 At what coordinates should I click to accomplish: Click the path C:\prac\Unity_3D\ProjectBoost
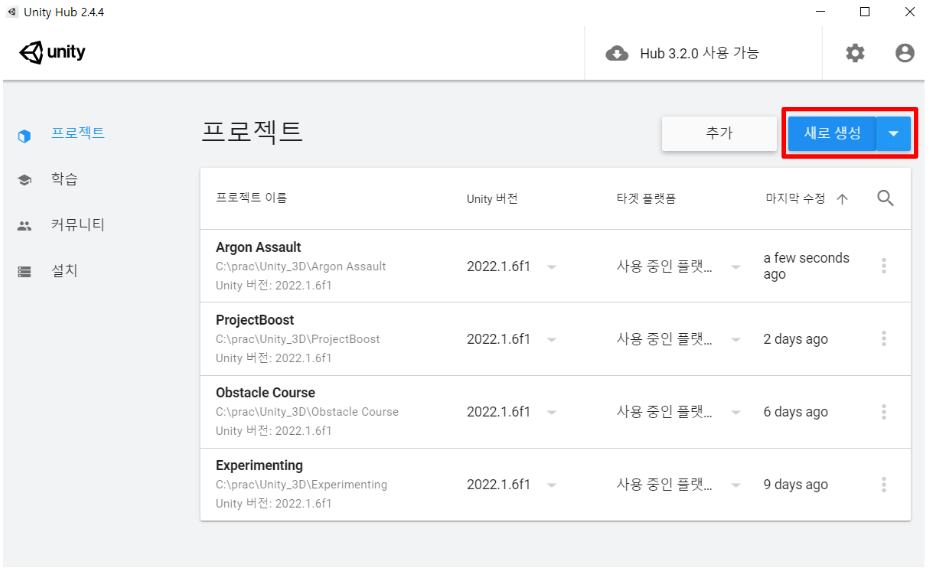[x=297, y=339]
